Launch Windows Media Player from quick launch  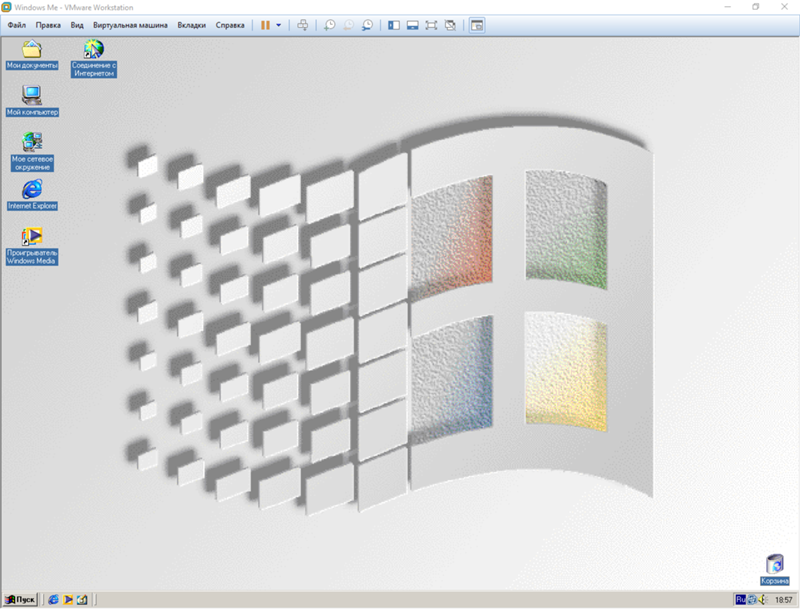click(68, 600)
